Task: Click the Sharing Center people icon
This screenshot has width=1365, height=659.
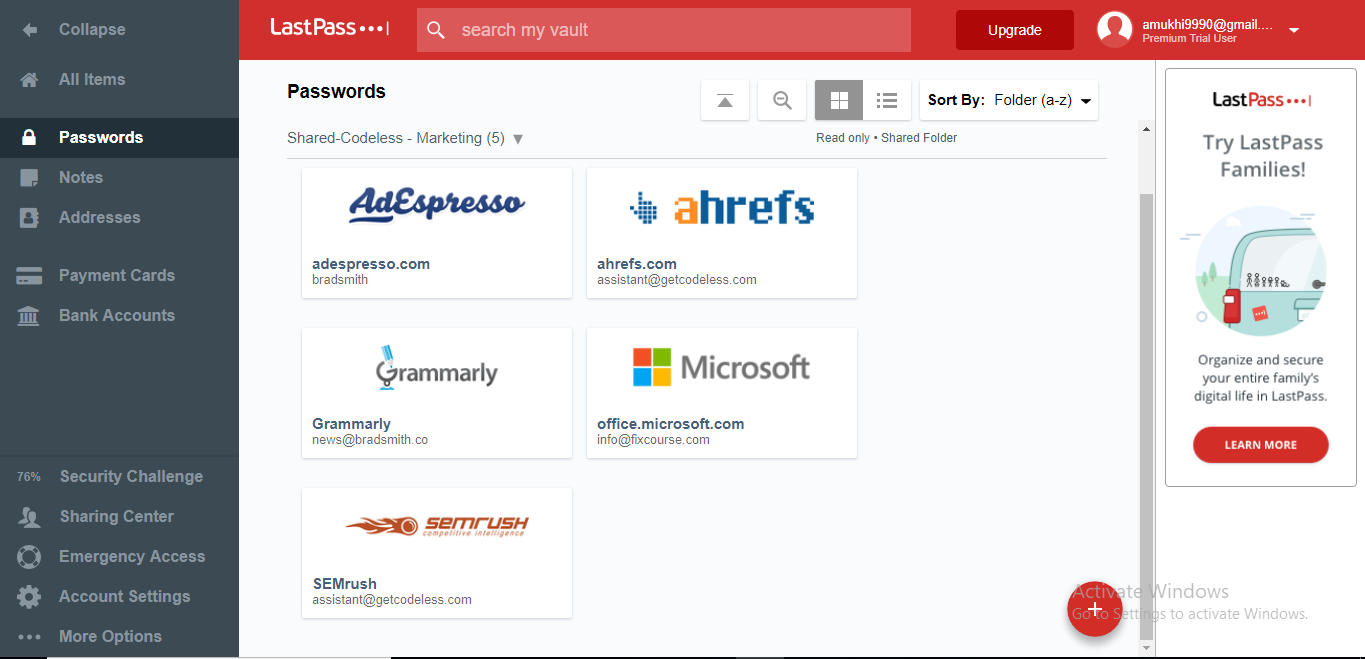Action: point(30,517)
